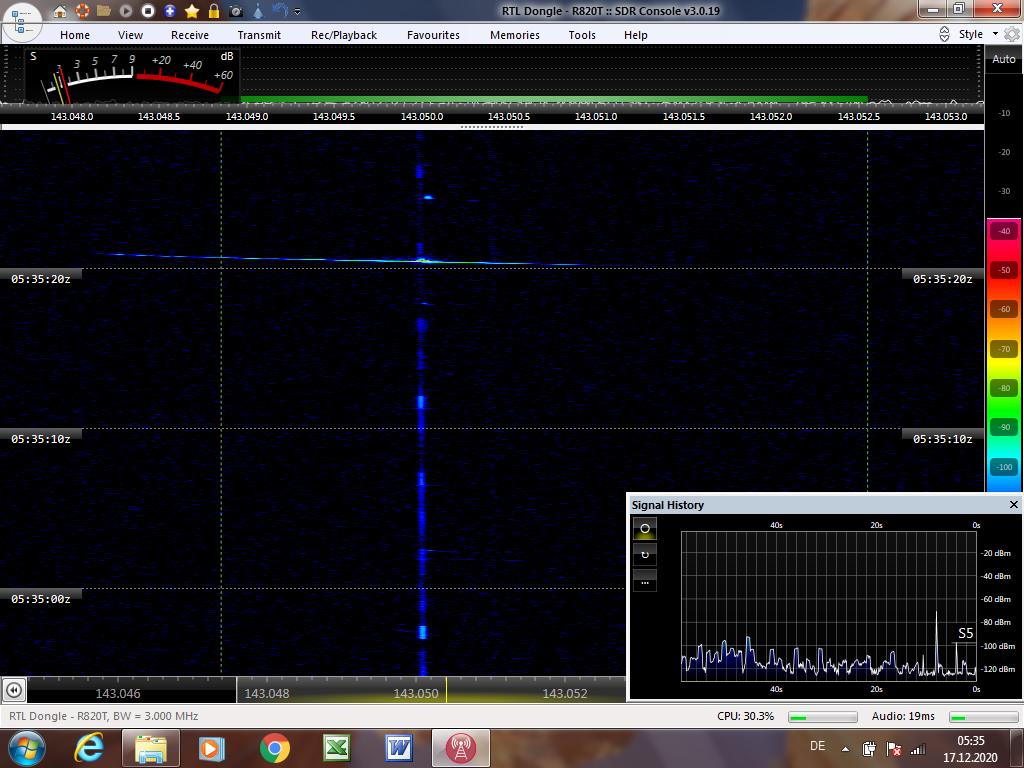
Task: Click the gray play icon in the title bar
Action: point(126,10)
